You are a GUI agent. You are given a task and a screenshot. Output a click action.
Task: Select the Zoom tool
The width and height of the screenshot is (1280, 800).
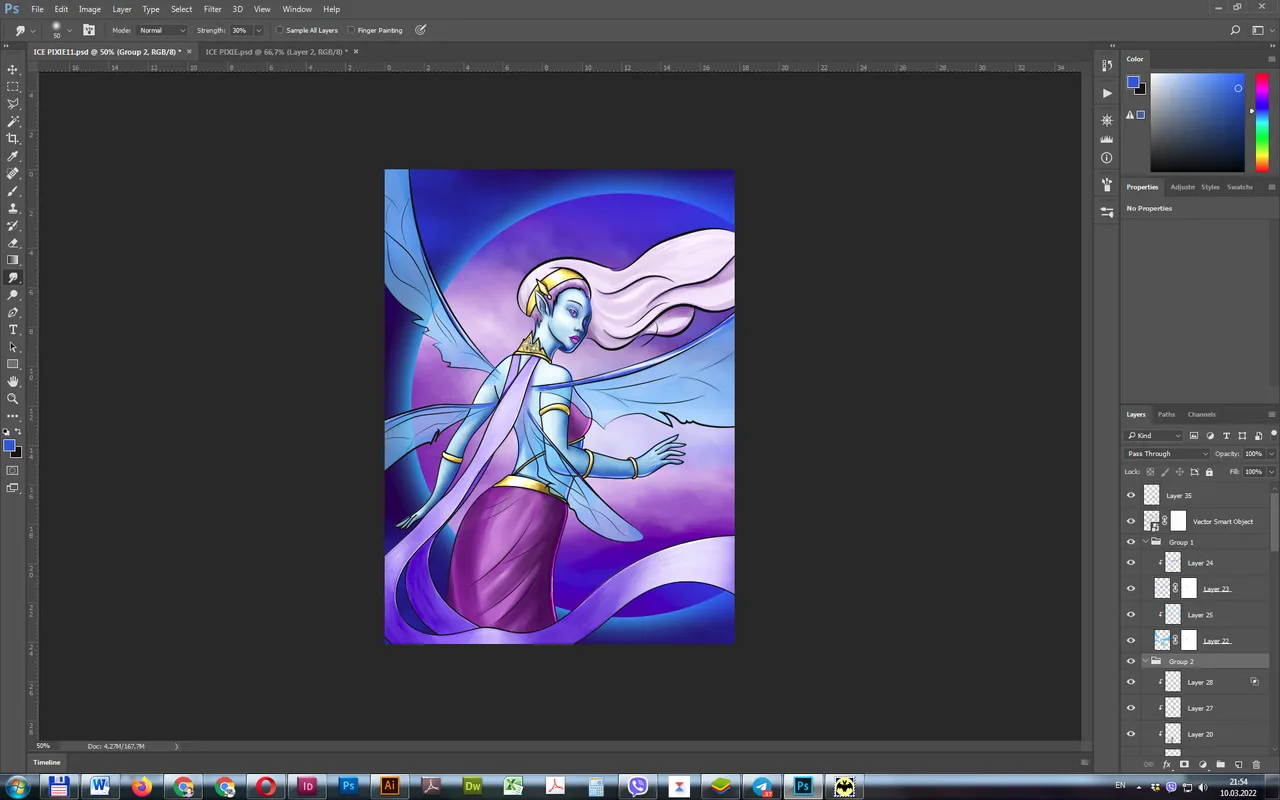13,399
